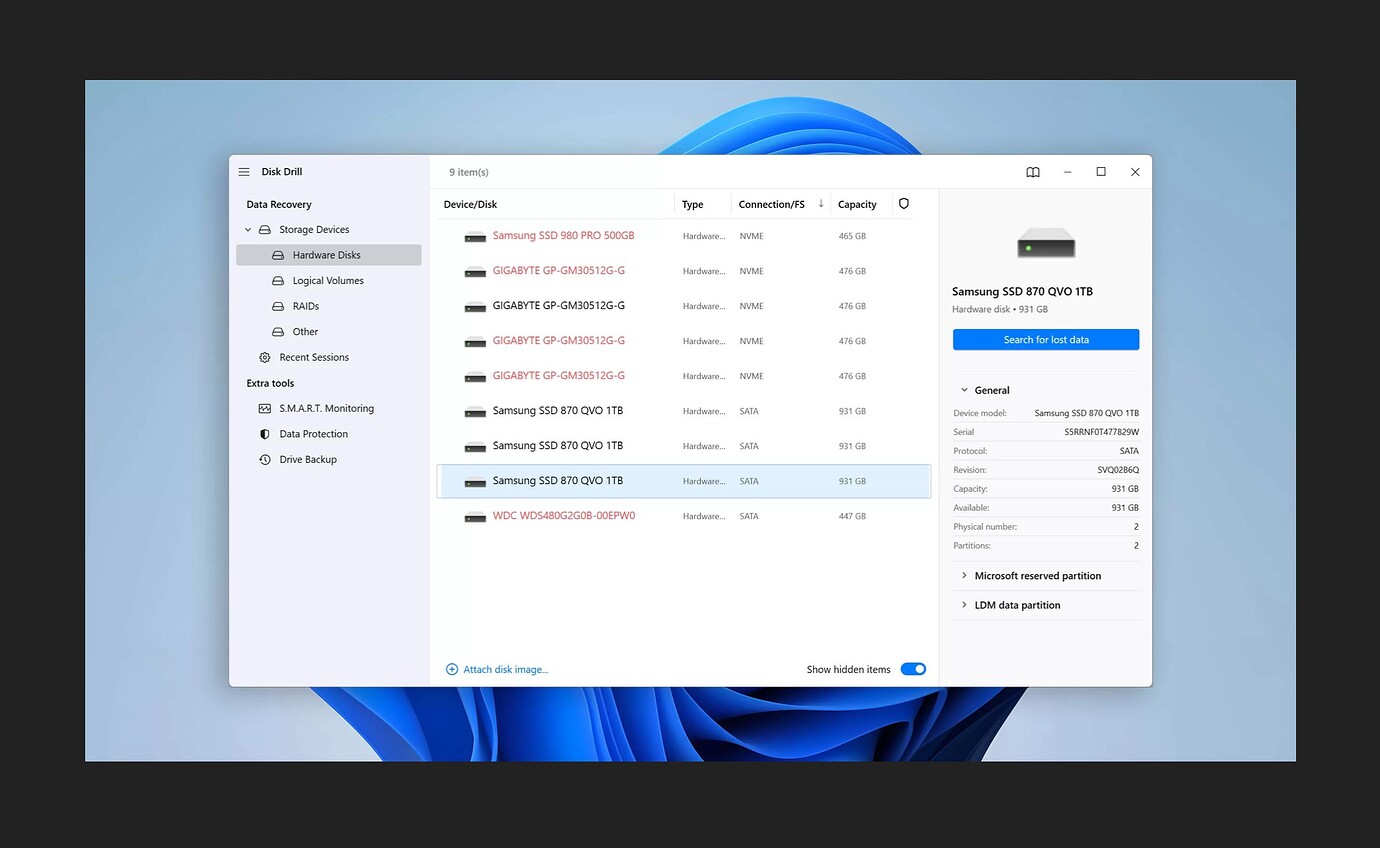1380x848 pixels.
Task: Collapse the General section
Action: click(x=964, y=391)
